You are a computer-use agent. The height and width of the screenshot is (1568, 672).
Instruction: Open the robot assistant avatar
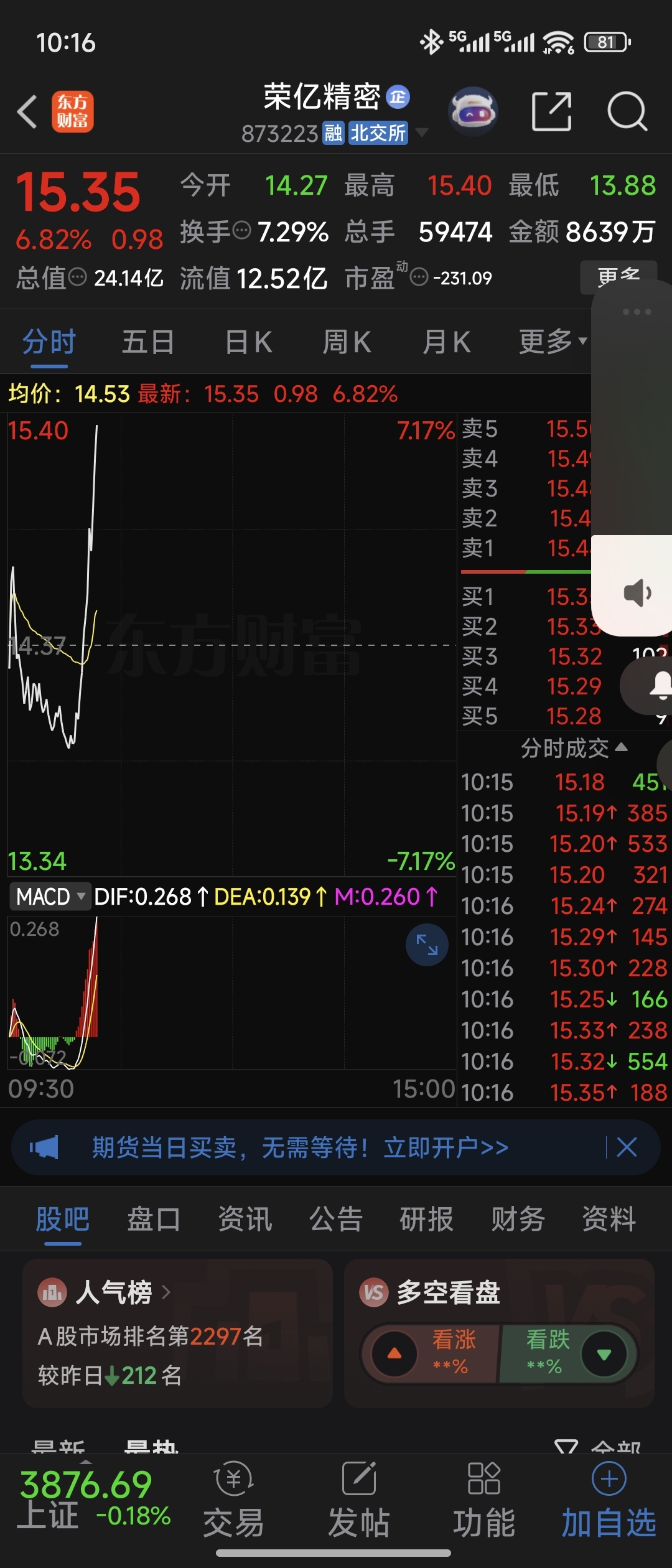[473, 111]
